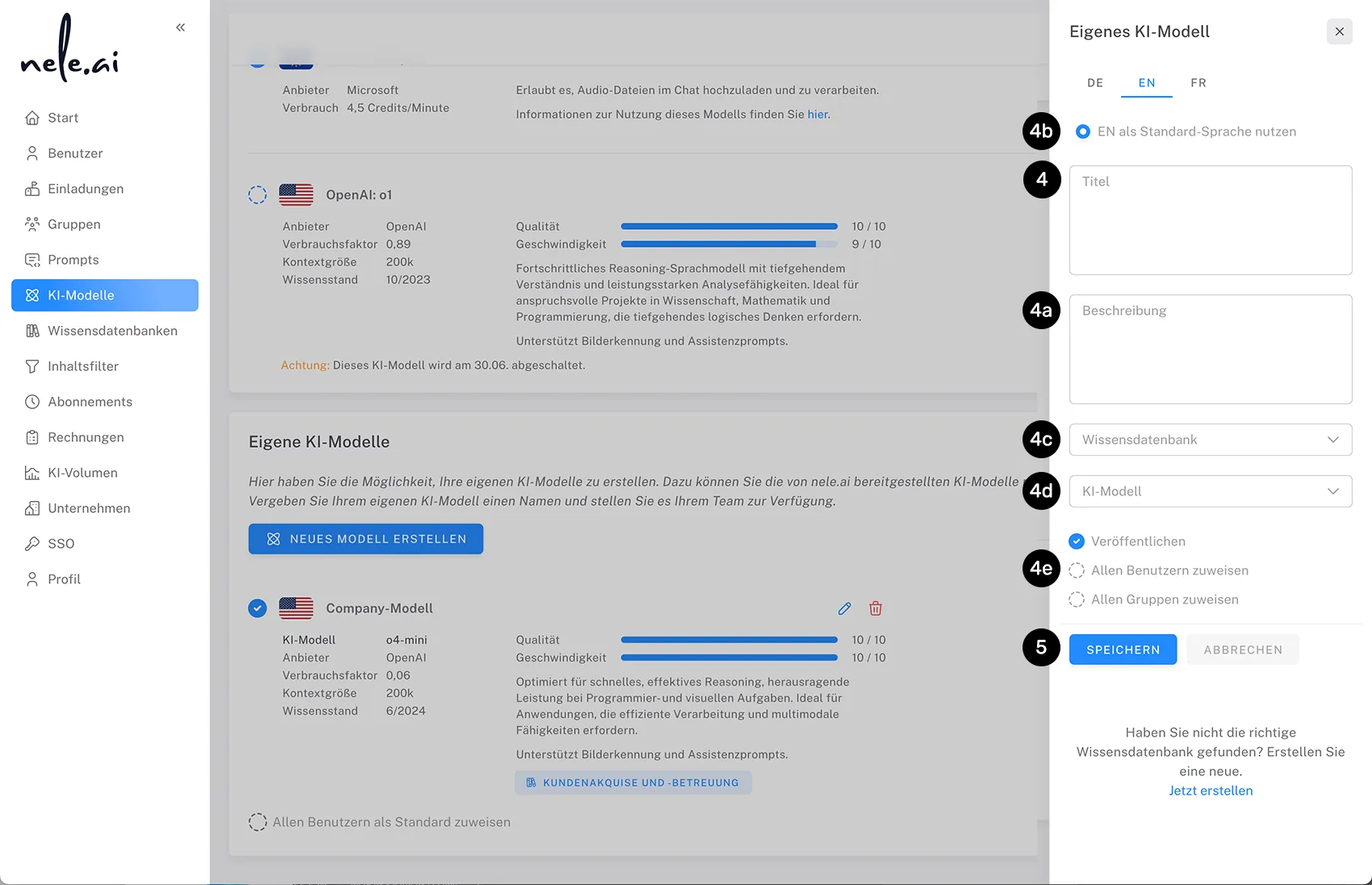
Task: Switch to EN language tab
Action: tap(1147, 82)
